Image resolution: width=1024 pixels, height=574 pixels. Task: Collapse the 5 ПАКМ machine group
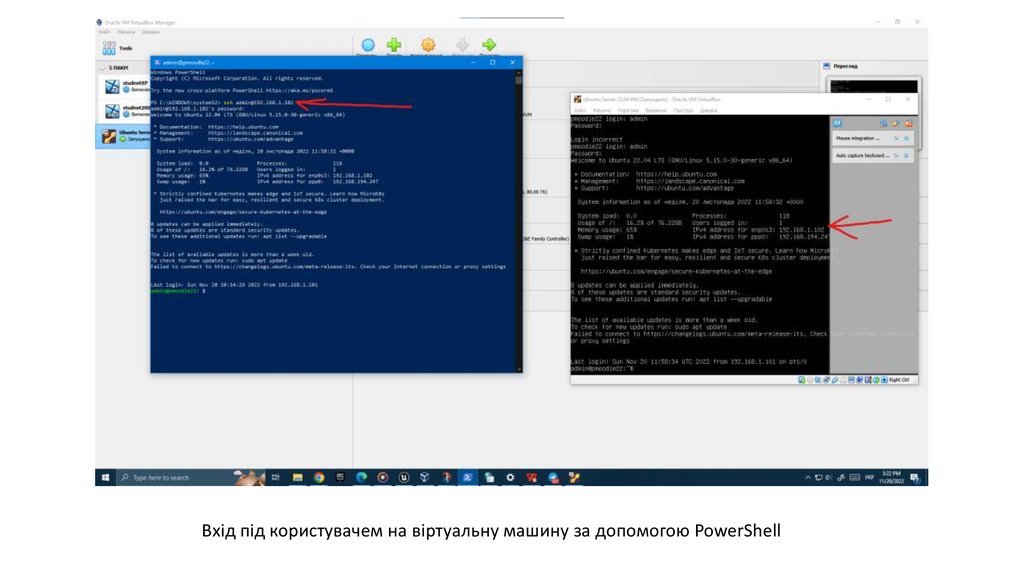coord(102,68)
